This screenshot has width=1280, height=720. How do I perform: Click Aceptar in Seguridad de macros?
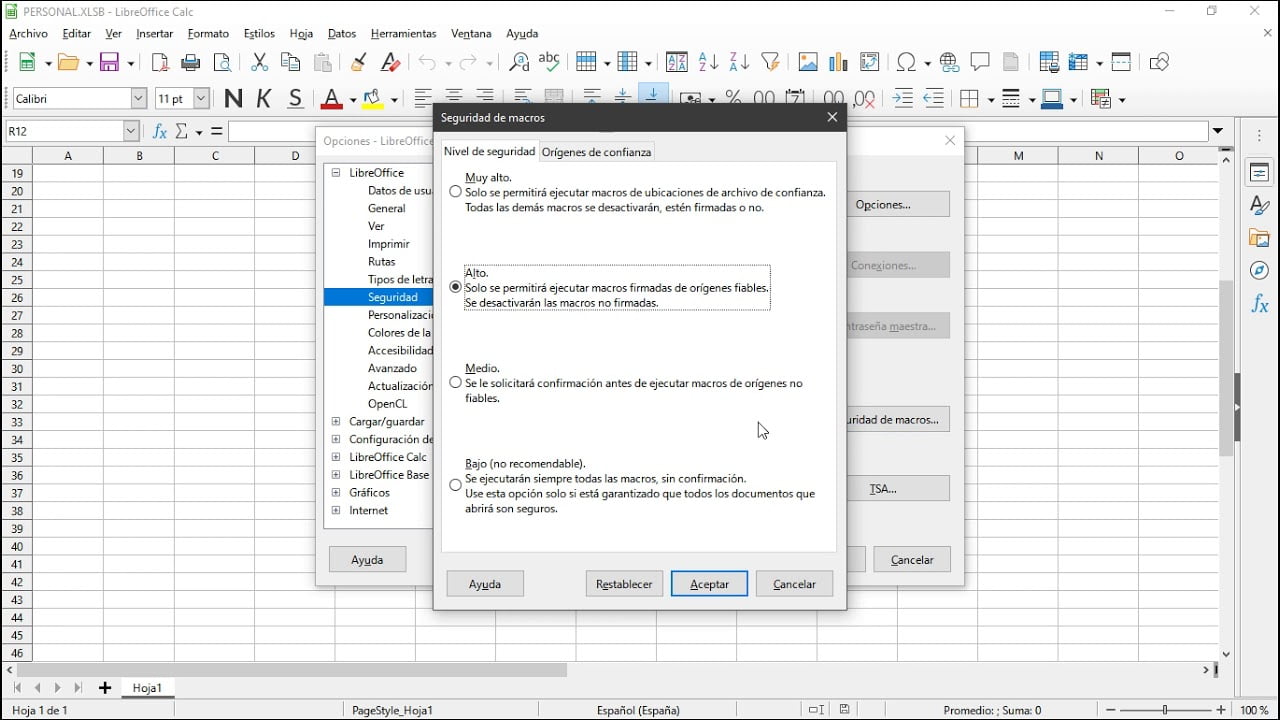tap(709, 584)
